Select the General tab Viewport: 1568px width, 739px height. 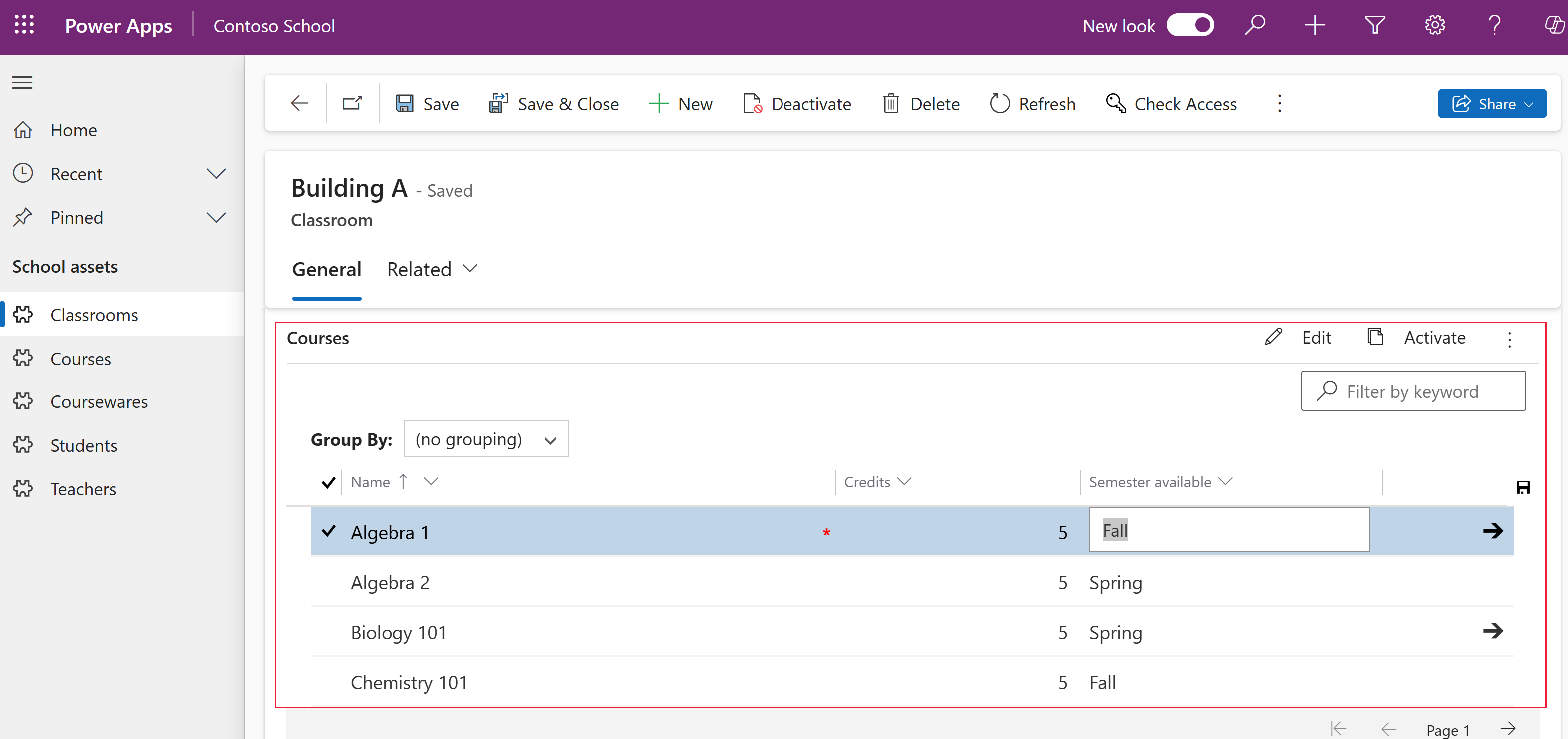click(x=326, y=267)
